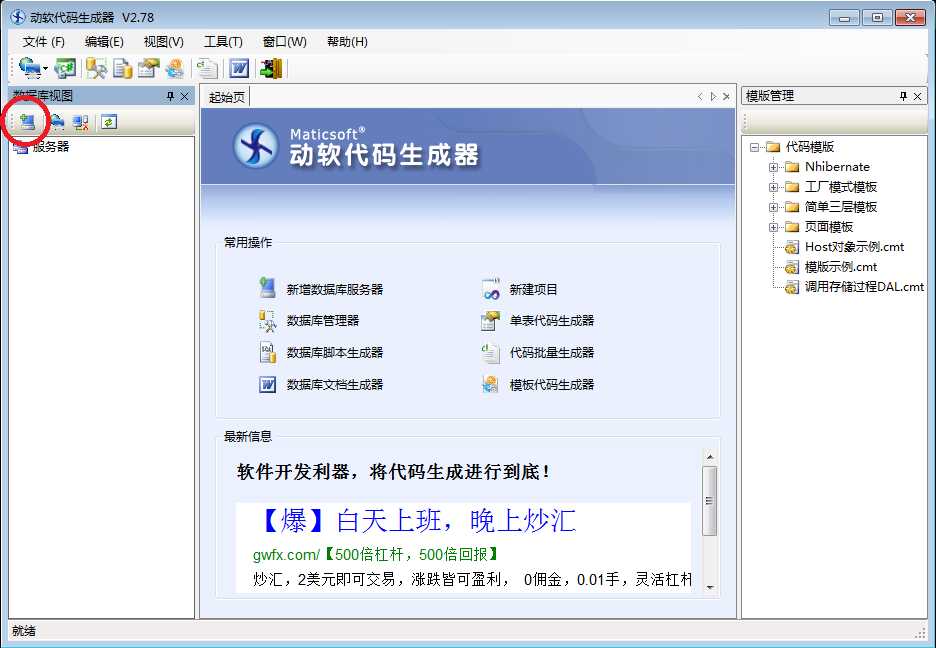The image size is (936, 648).
Task: Open the 视图(V) menu
Action: pos(164,42)
